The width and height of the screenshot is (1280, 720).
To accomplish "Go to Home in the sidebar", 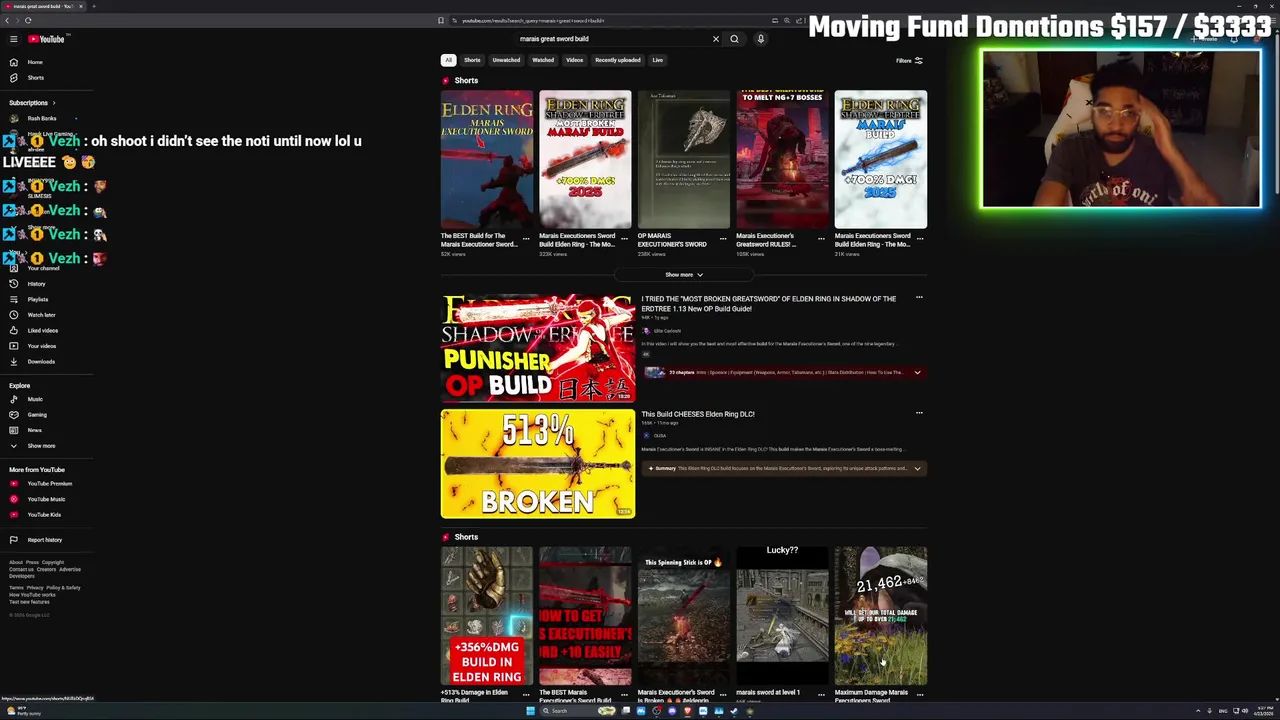I will (x=35, y=62).
